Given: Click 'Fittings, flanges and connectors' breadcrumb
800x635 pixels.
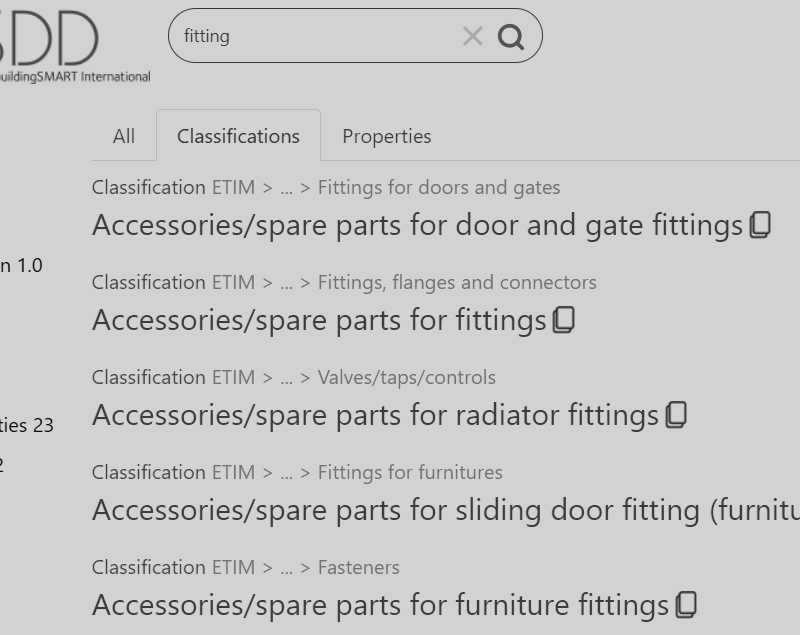Looking at the screenshot, I should pos(457,283).
